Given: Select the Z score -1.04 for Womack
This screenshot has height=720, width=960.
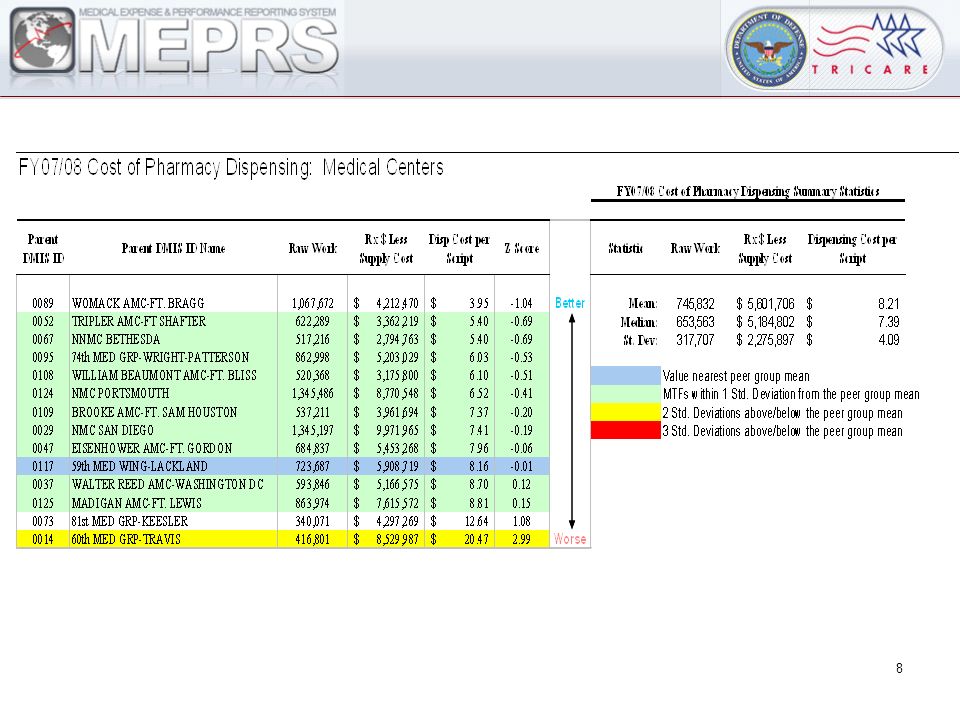Looking at the screenshot, I should coord(521,303).
